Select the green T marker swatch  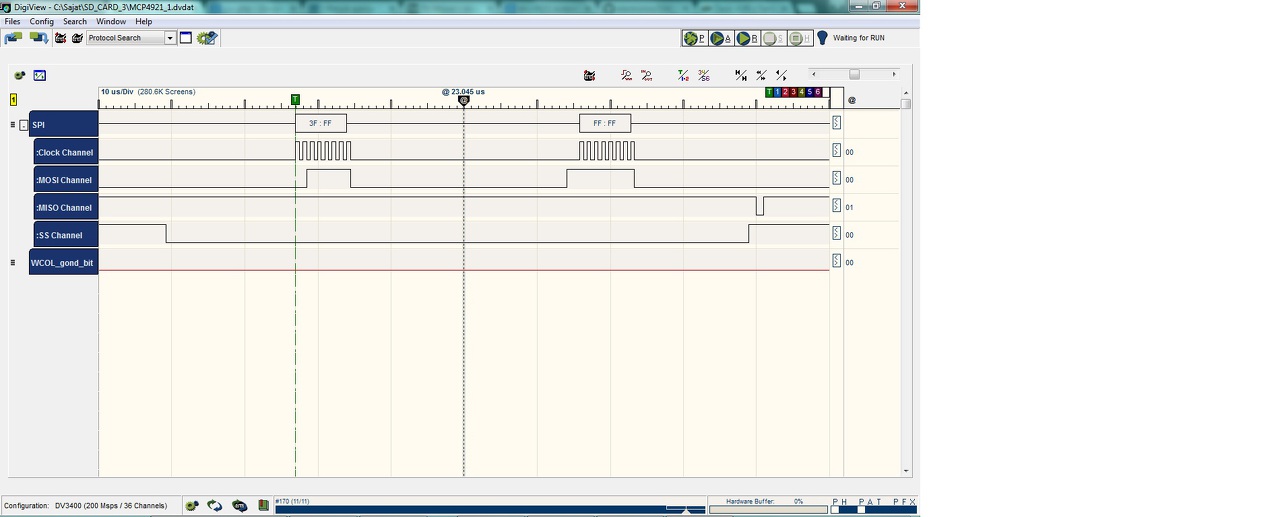click(769, 92)
